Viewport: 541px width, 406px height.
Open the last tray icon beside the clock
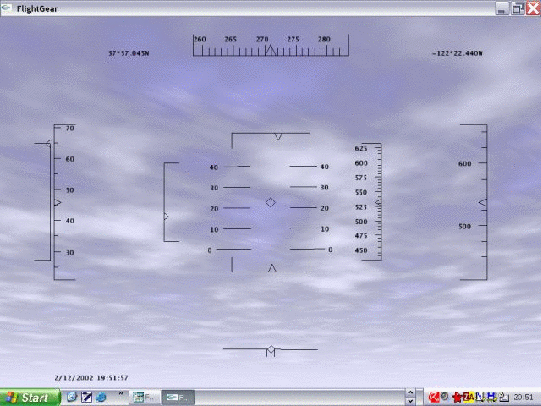(x=504, y=397)
